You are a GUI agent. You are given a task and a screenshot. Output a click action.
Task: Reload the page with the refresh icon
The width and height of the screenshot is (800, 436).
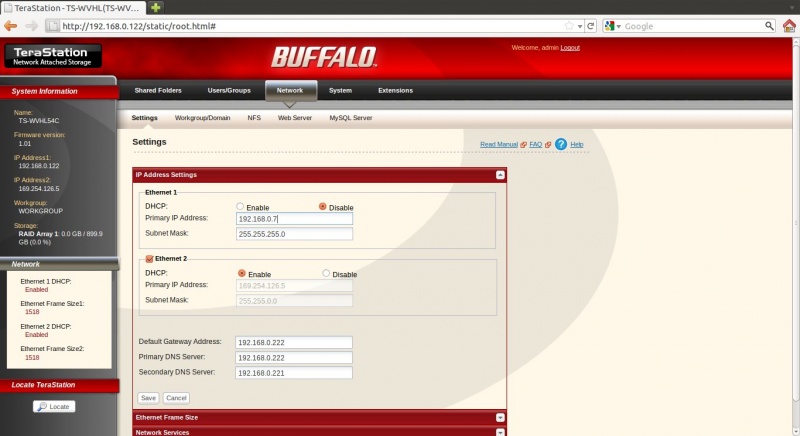click(591, 26)
